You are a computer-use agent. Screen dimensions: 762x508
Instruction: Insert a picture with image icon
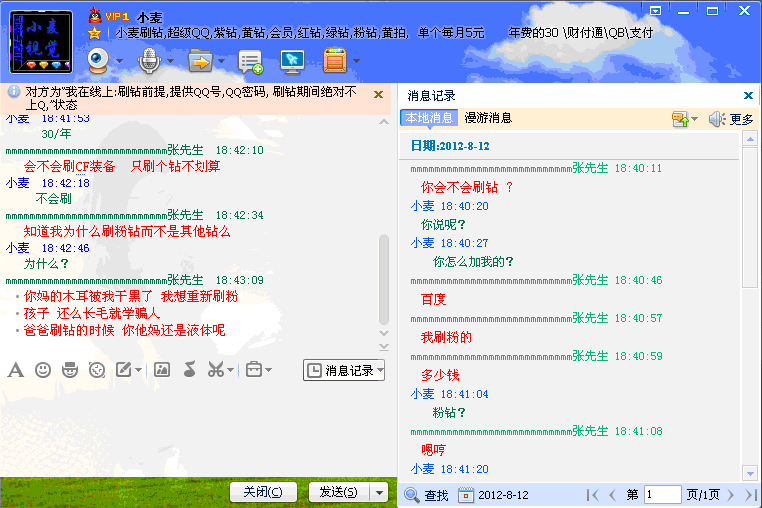162,370
